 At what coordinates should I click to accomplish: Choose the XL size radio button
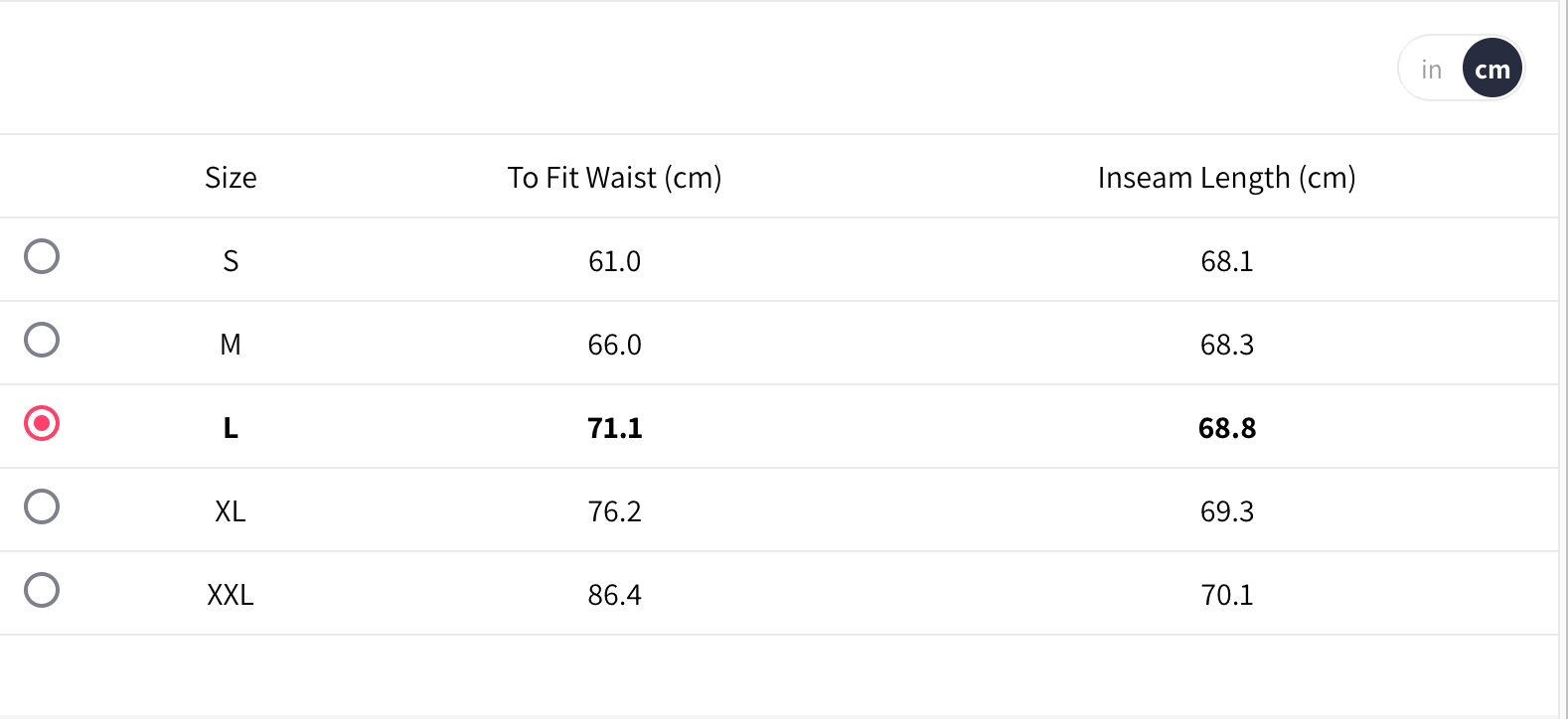tap(42, 506)
